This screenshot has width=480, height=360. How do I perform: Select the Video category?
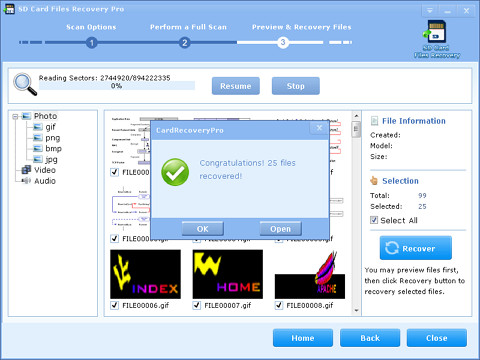[45, 170]
